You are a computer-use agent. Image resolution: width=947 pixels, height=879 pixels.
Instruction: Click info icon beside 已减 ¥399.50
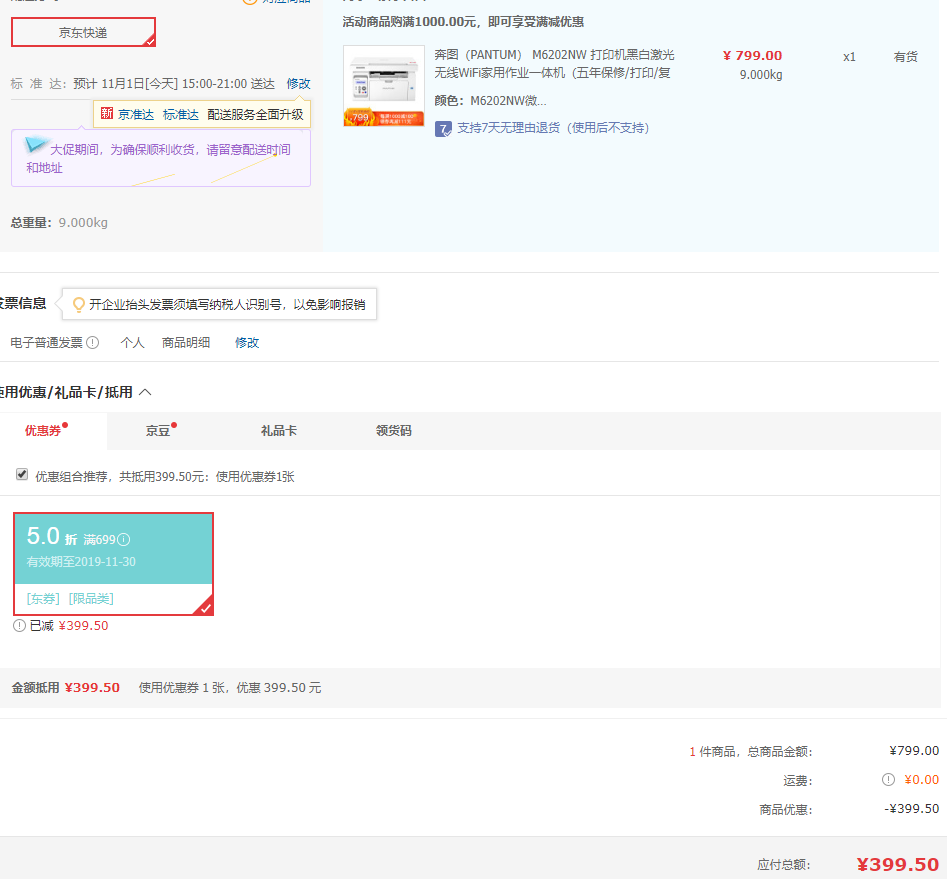pos(19,626)
